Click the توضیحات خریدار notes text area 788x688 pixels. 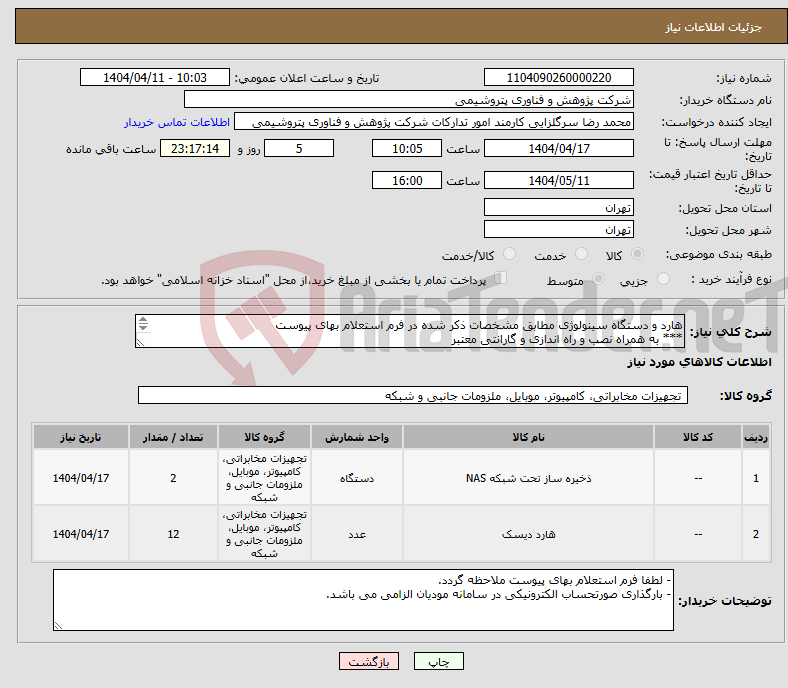pos(363,600)
